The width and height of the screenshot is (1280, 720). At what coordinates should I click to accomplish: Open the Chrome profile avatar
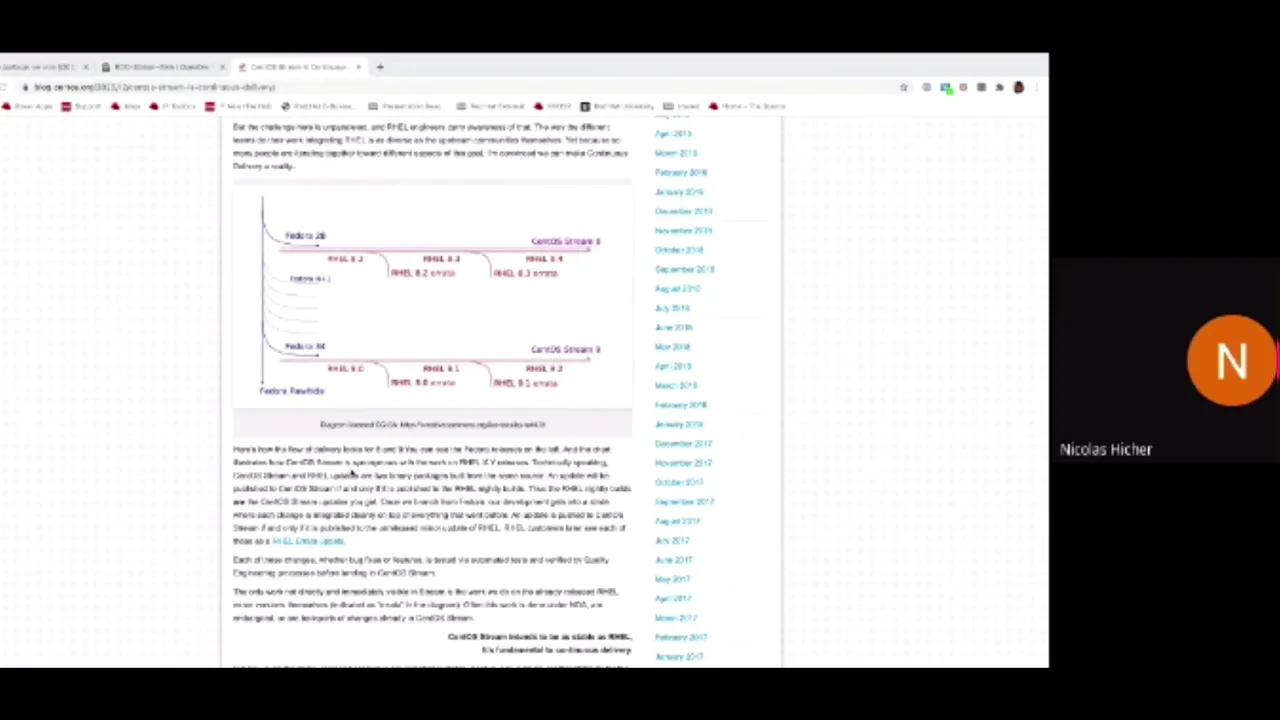[x=1018, y=87]
